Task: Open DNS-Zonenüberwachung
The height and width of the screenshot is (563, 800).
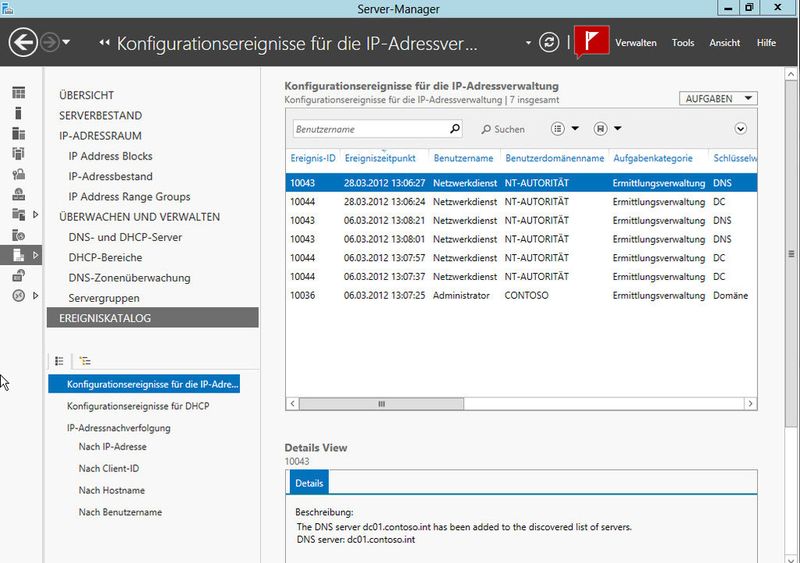Action: [129, 278]
